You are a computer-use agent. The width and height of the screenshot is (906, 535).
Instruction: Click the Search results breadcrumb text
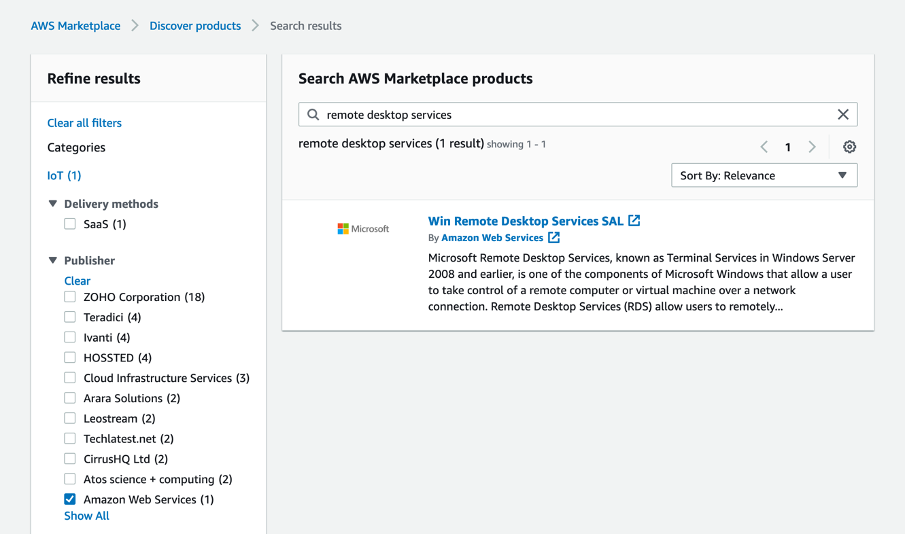306,26
